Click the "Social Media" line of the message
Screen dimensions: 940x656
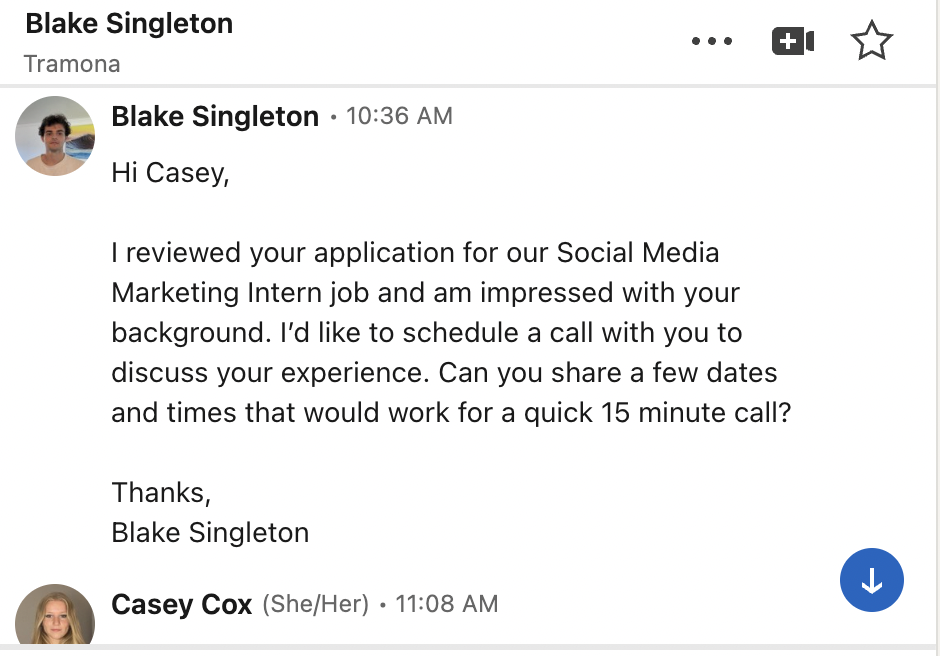(x=415, y=252)
